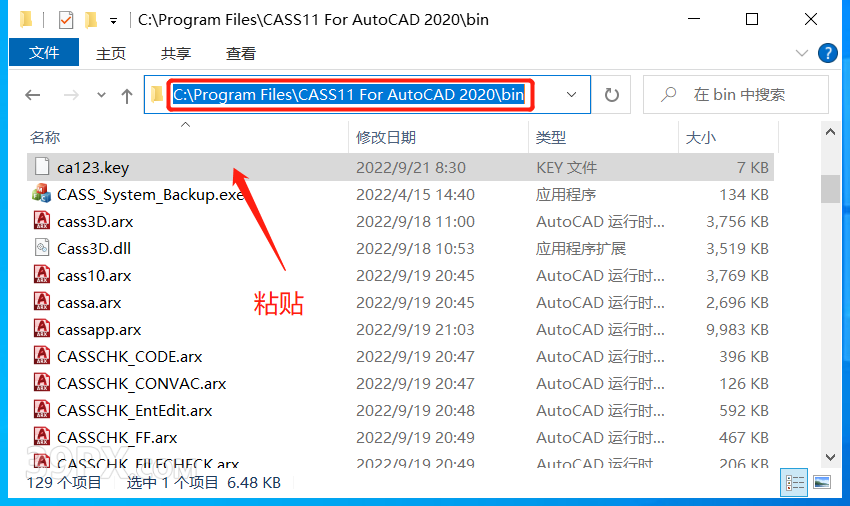Click the file name cass3D.arx
The width and height of the screenshot is (850, 506).
95,222
